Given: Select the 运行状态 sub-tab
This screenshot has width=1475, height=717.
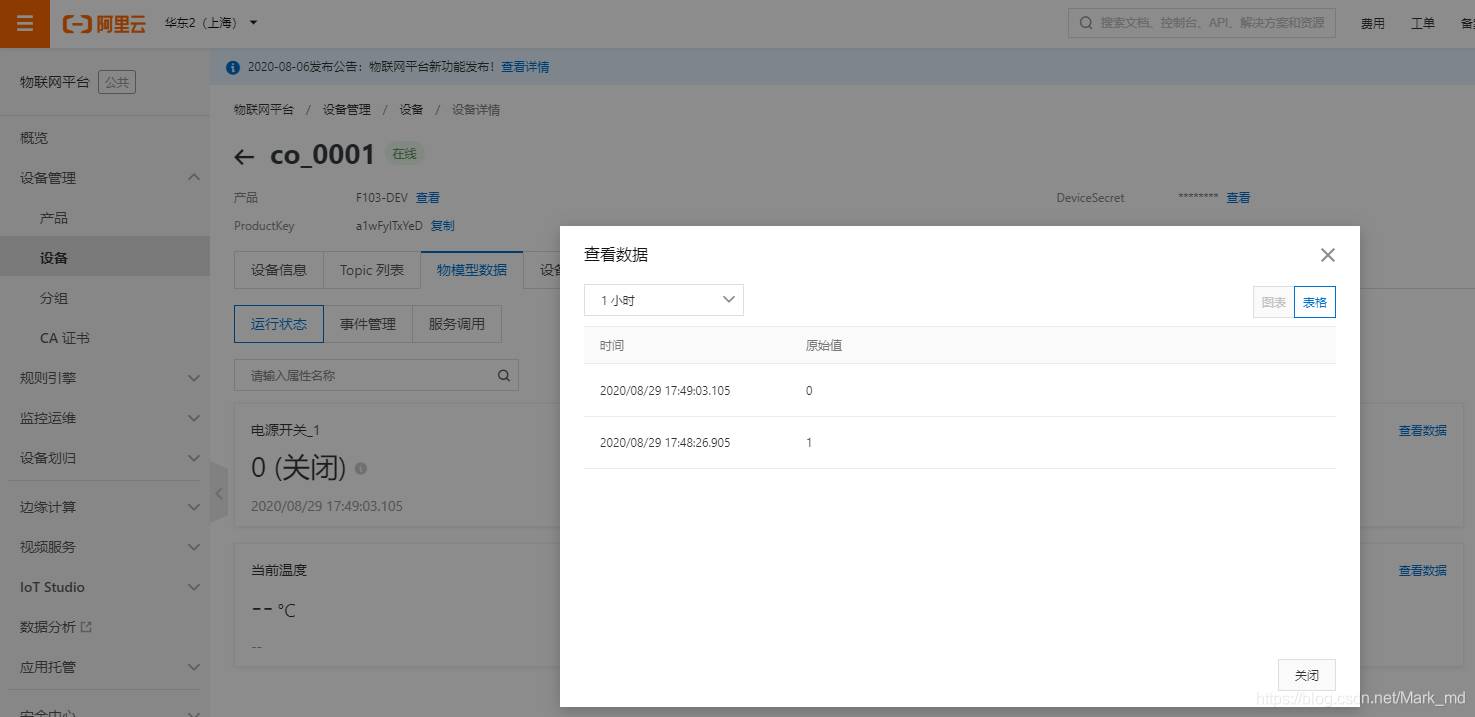Looking at the screenshot, I should click(x=279, y=324).
